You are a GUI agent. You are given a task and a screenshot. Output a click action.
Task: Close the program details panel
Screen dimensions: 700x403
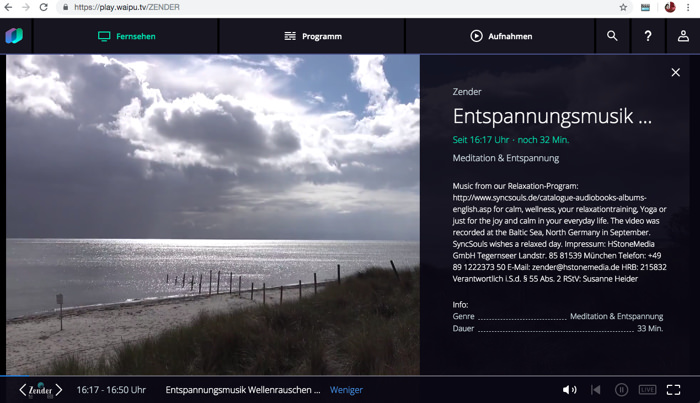tap(675, 72)
